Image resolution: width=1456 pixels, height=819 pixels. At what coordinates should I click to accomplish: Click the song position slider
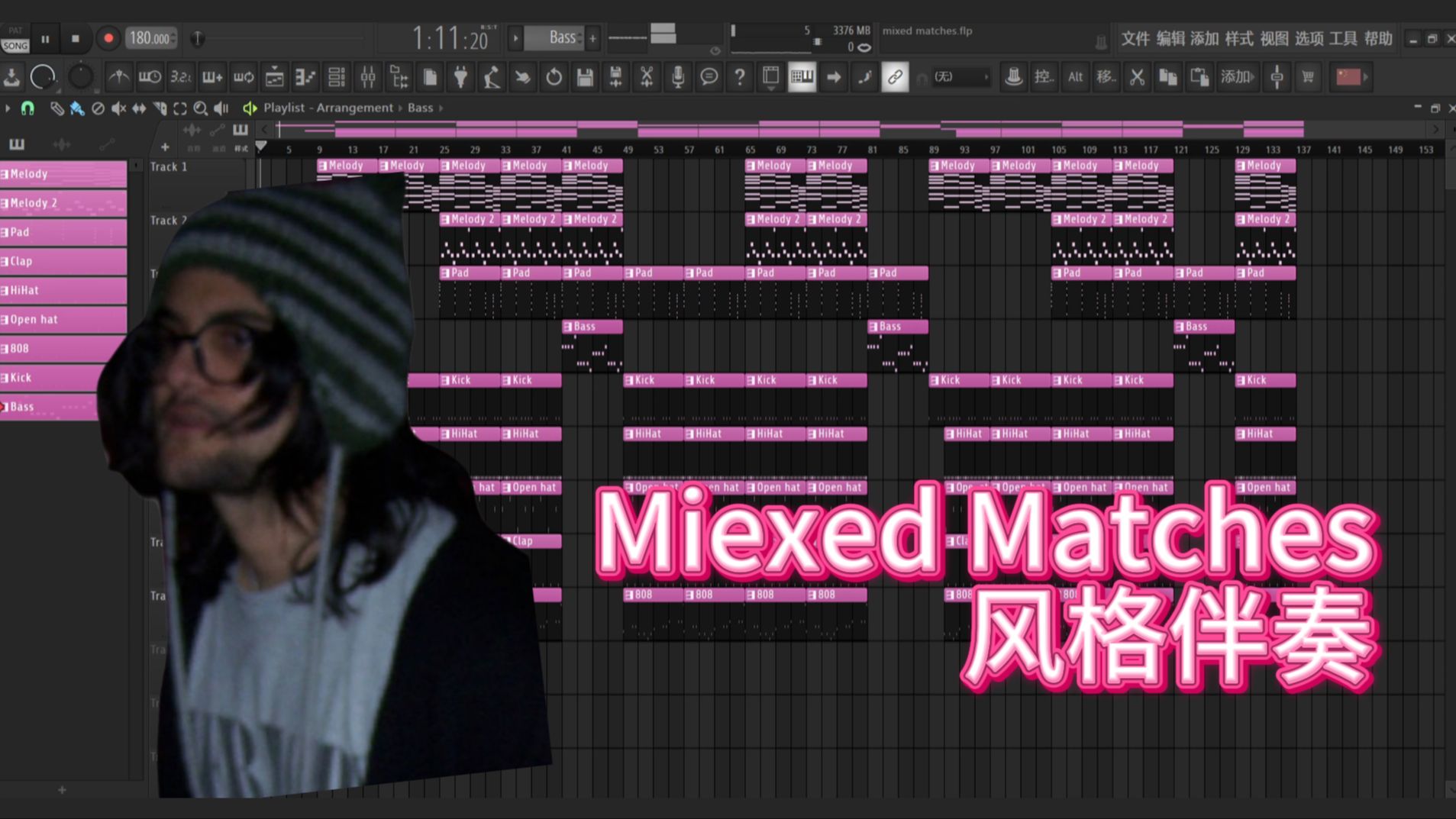pos(279,38)
